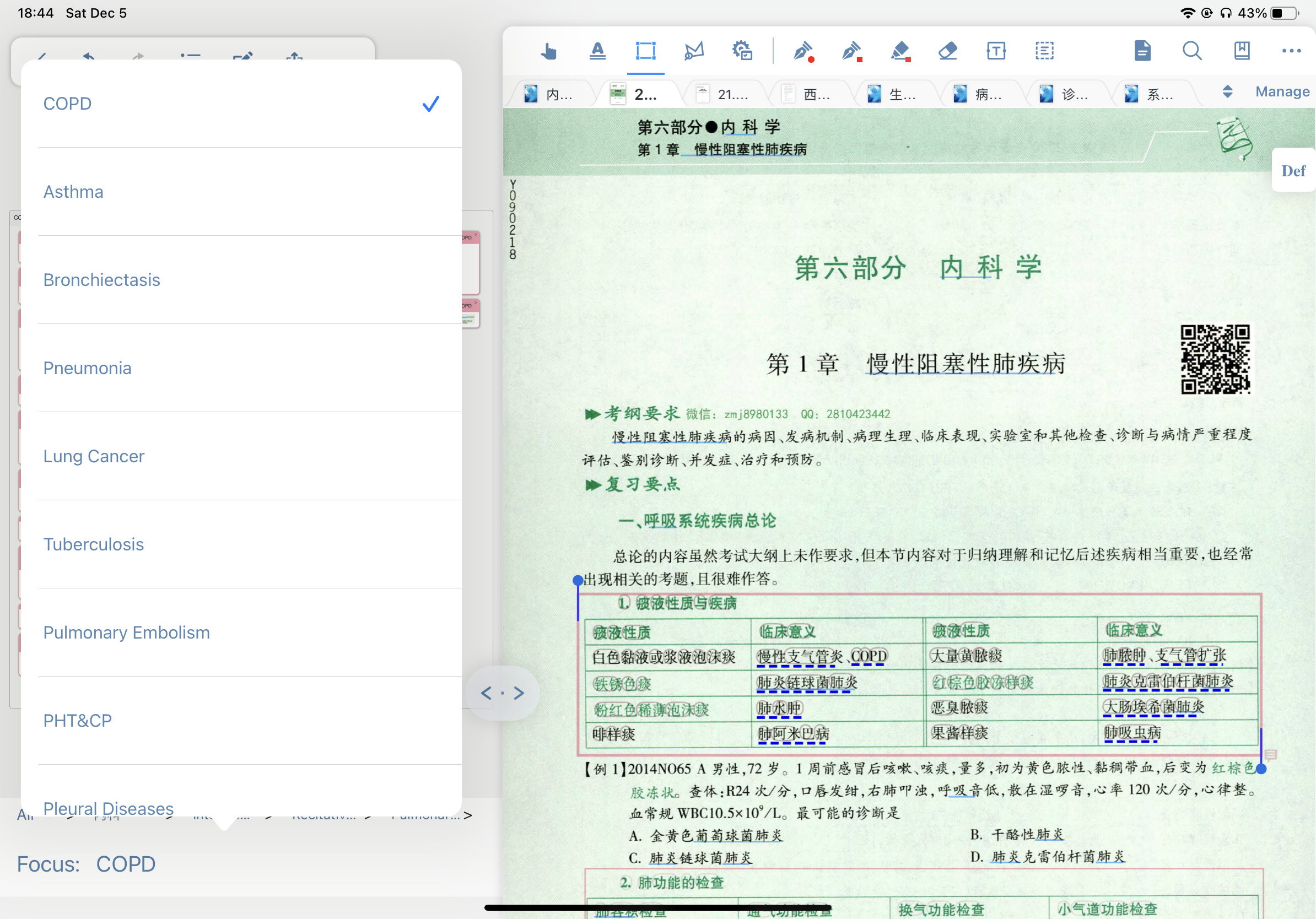Open the document page icon
This screenshot has height=919, width=1316.
pyautogui.click(x=1142, y=51)
